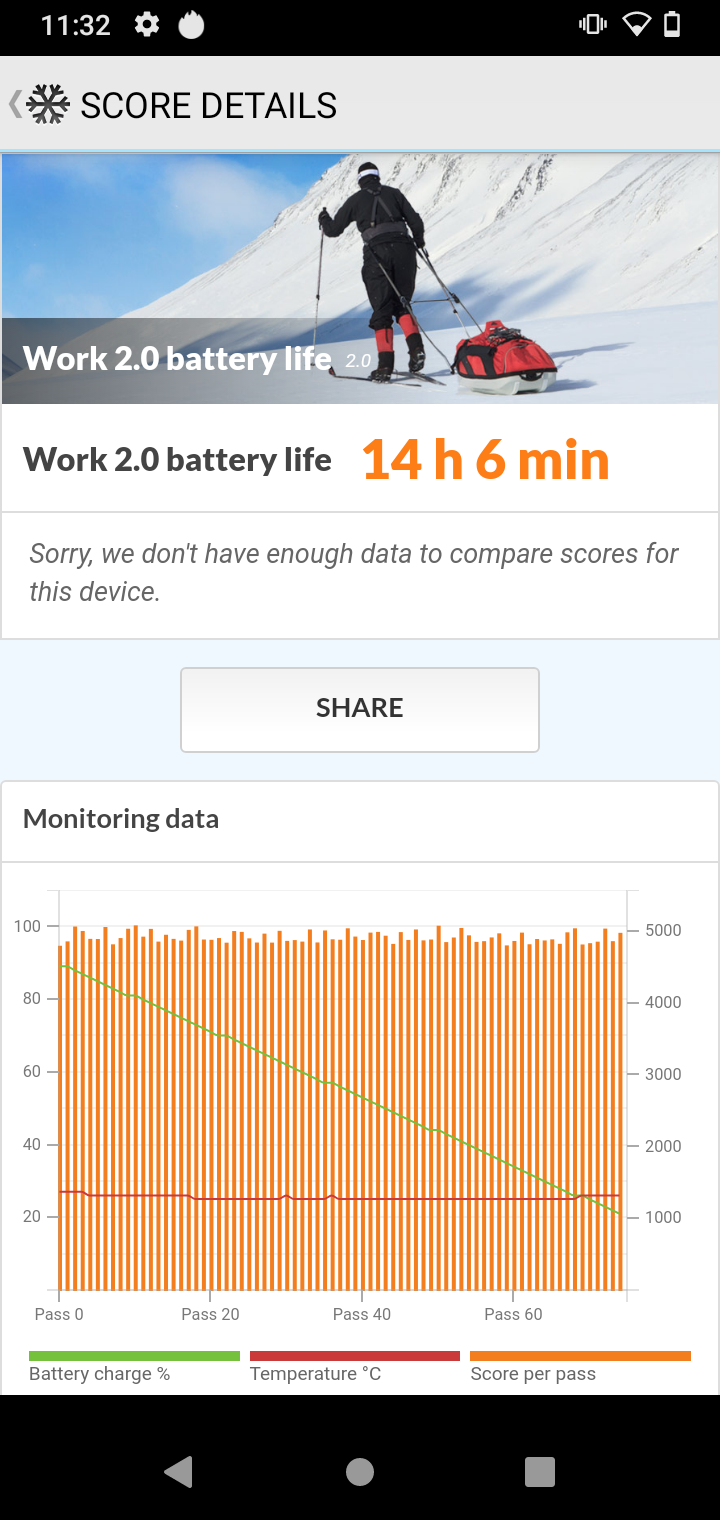The width and height of the screenshot is (720, 1520).
Task: Tap the back chevron in header
Action: 14,105
